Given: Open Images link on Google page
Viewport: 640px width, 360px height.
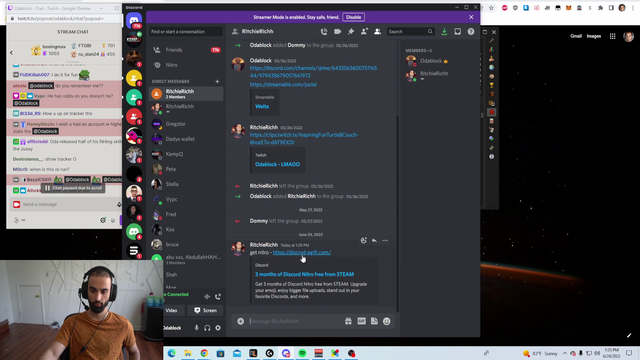Looking at the screenshot, I should pyautogui.click(x=593, y=36).
